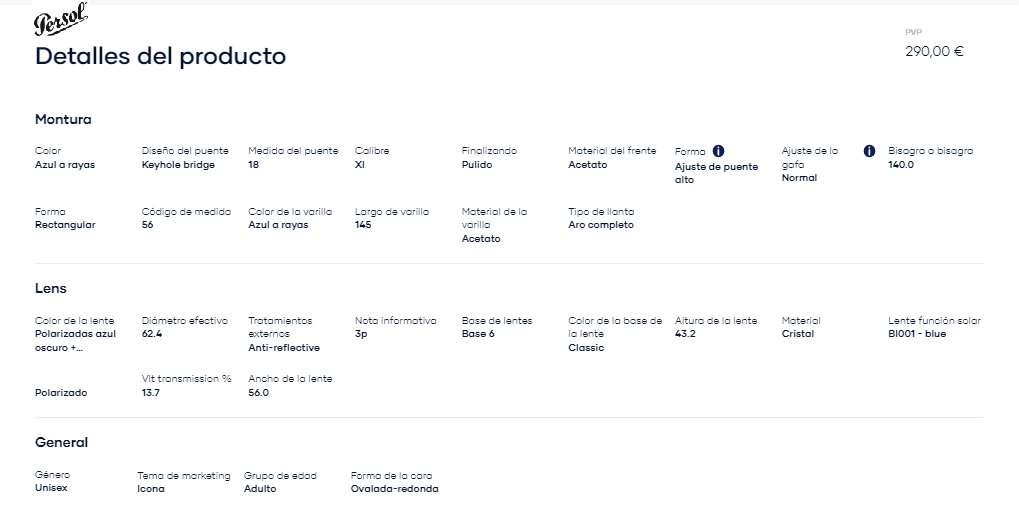Click the truncated Polarizadas azul oscuro text
The width and height of the screenshot is (1019, 526).
coord(75,341)
